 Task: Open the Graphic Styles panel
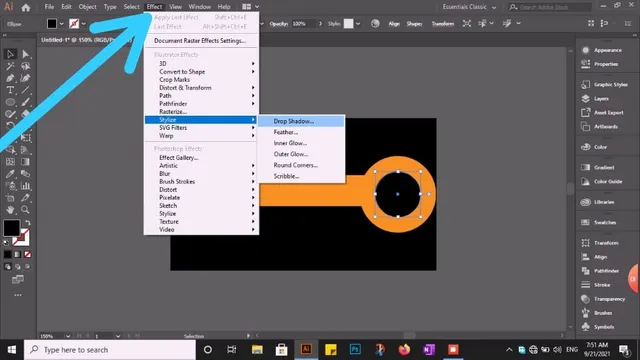coord(604,84)
